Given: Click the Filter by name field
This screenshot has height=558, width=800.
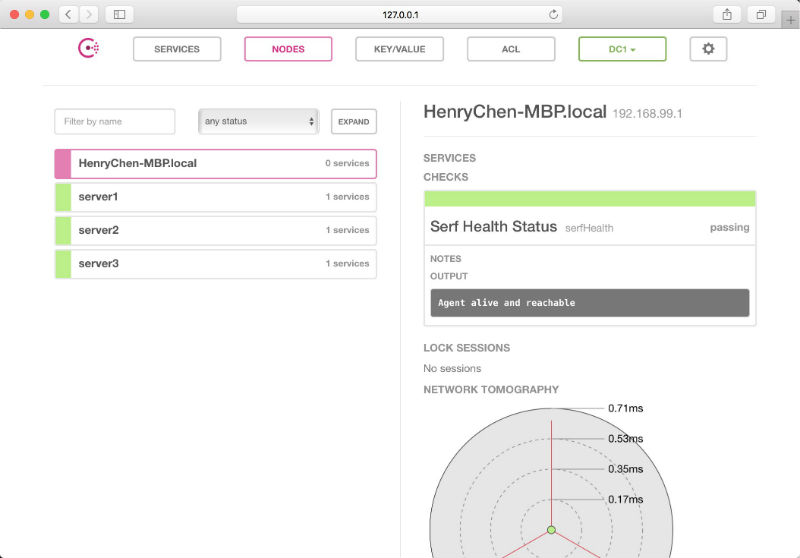Looking at the screenshot, I should point(115,122).
